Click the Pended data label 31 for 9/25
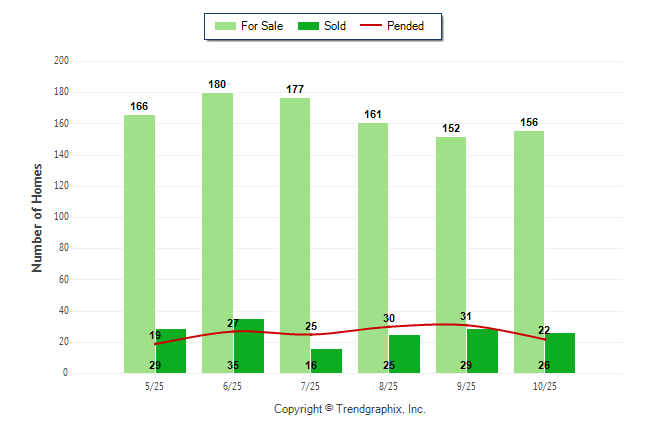Screen dimensions: 646x434 [466, 316]
